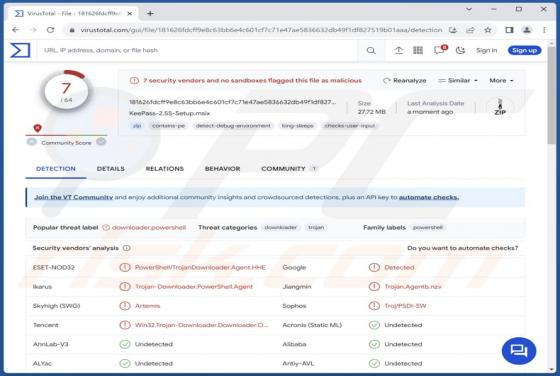Click the browser address bar
This screenshot has width=560, height=376.
point(261,30)
